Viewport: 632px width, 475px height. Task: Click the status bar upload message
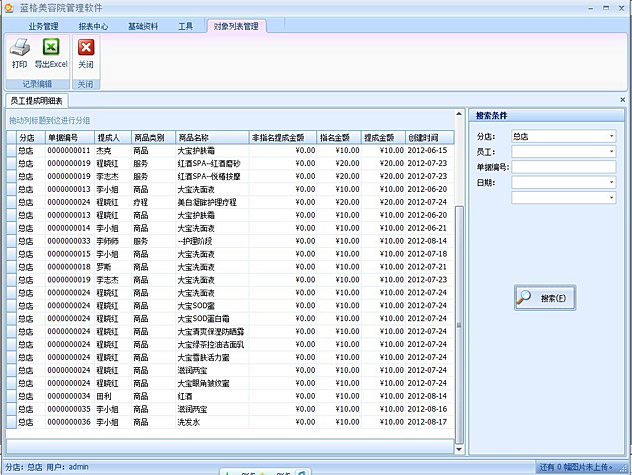pos(576,467)
